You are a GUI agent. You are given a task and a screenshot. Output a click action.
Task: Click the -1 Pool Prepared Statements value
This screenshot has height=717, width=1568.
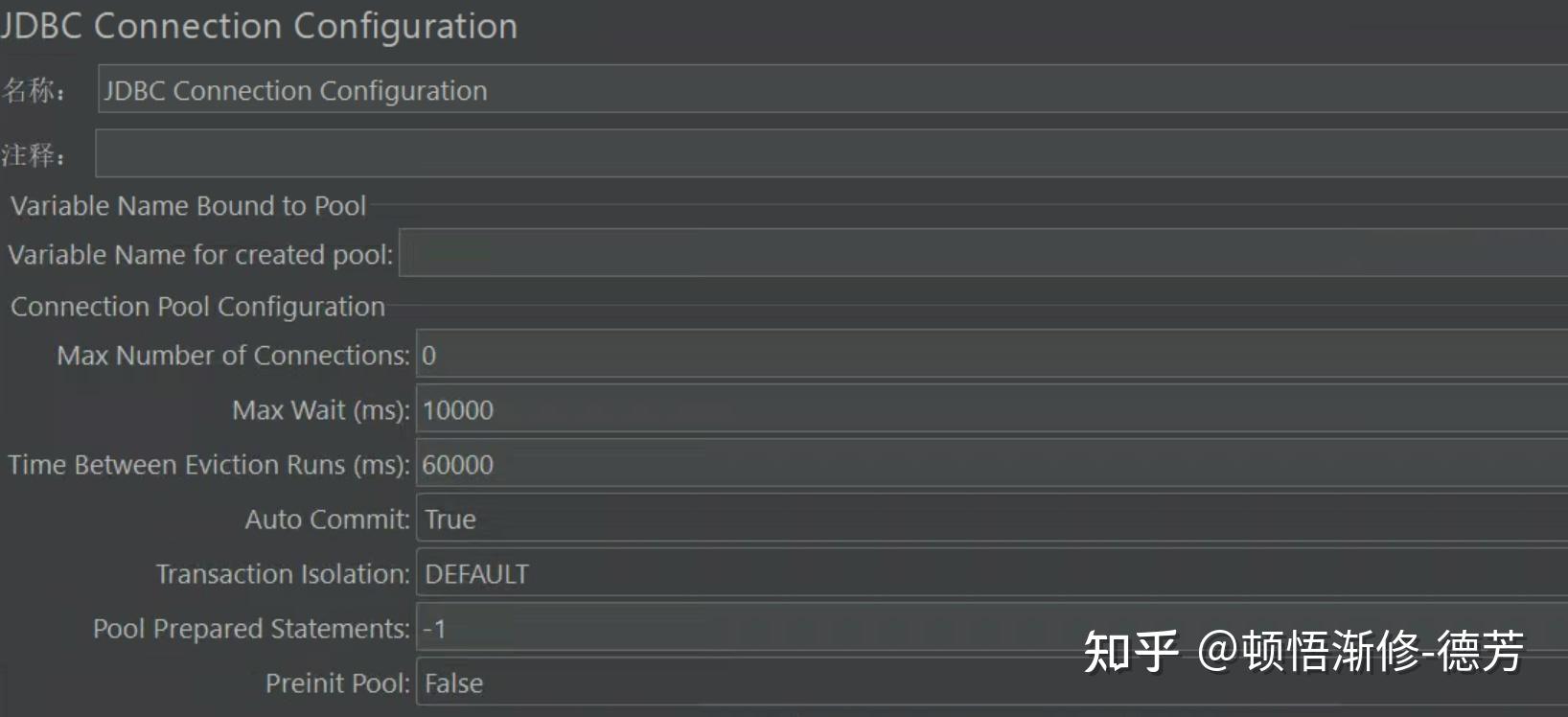pyautogui.click(x=432, y=629)
